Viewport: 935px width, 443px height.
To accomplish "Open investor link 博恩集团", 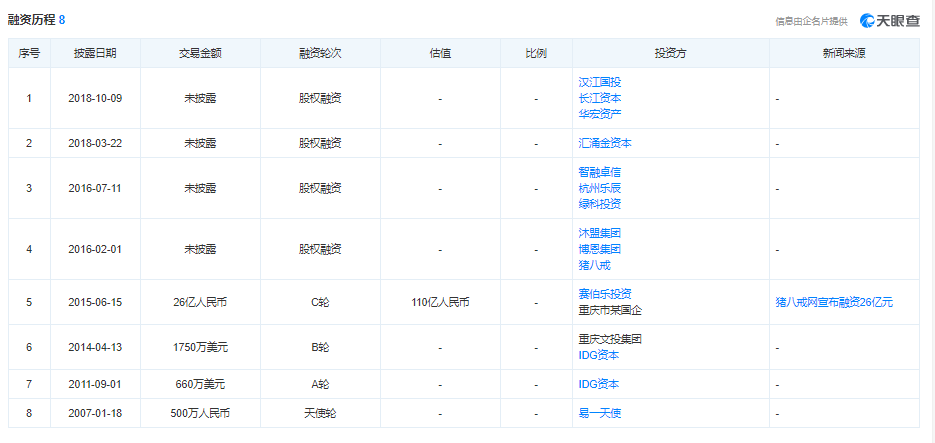I will pos(599,249).
